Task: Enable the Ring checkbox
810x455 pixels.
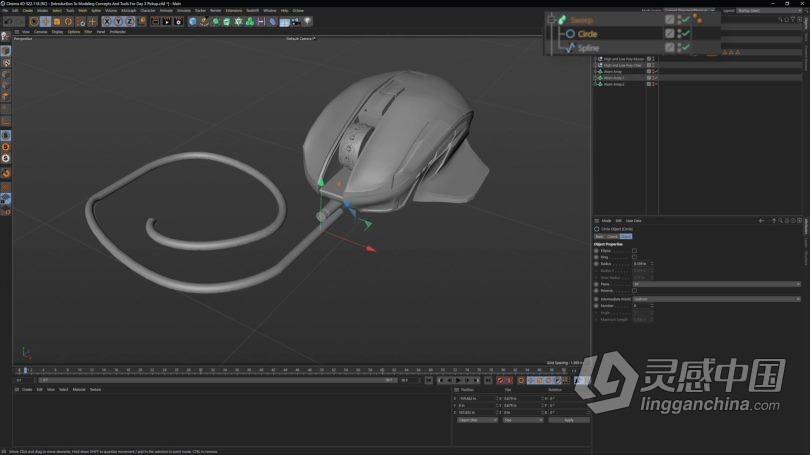Action: (634, 257)
